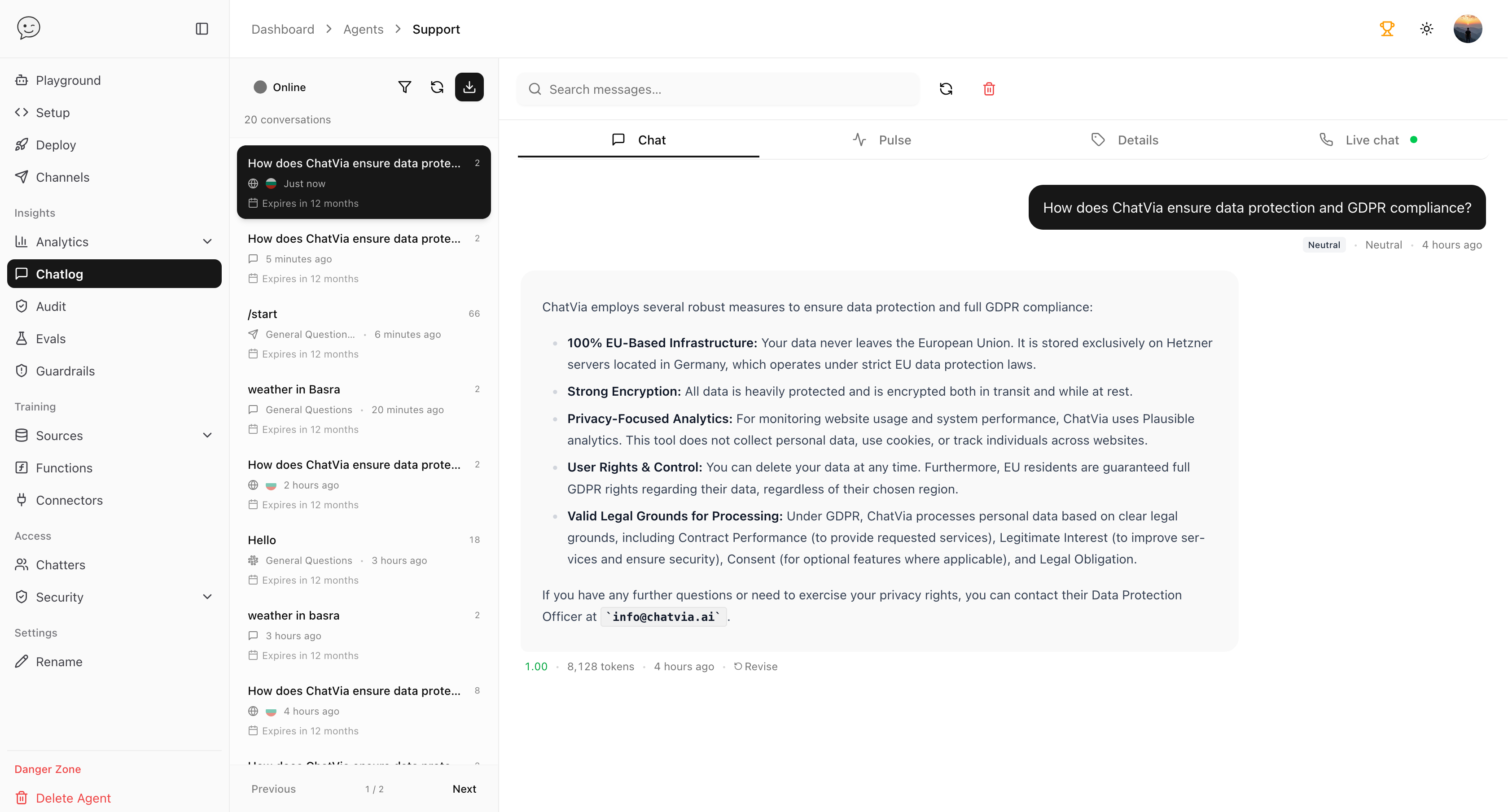Go to the Next conversations page
The image size is (1508, 812).
coord(464,789)
